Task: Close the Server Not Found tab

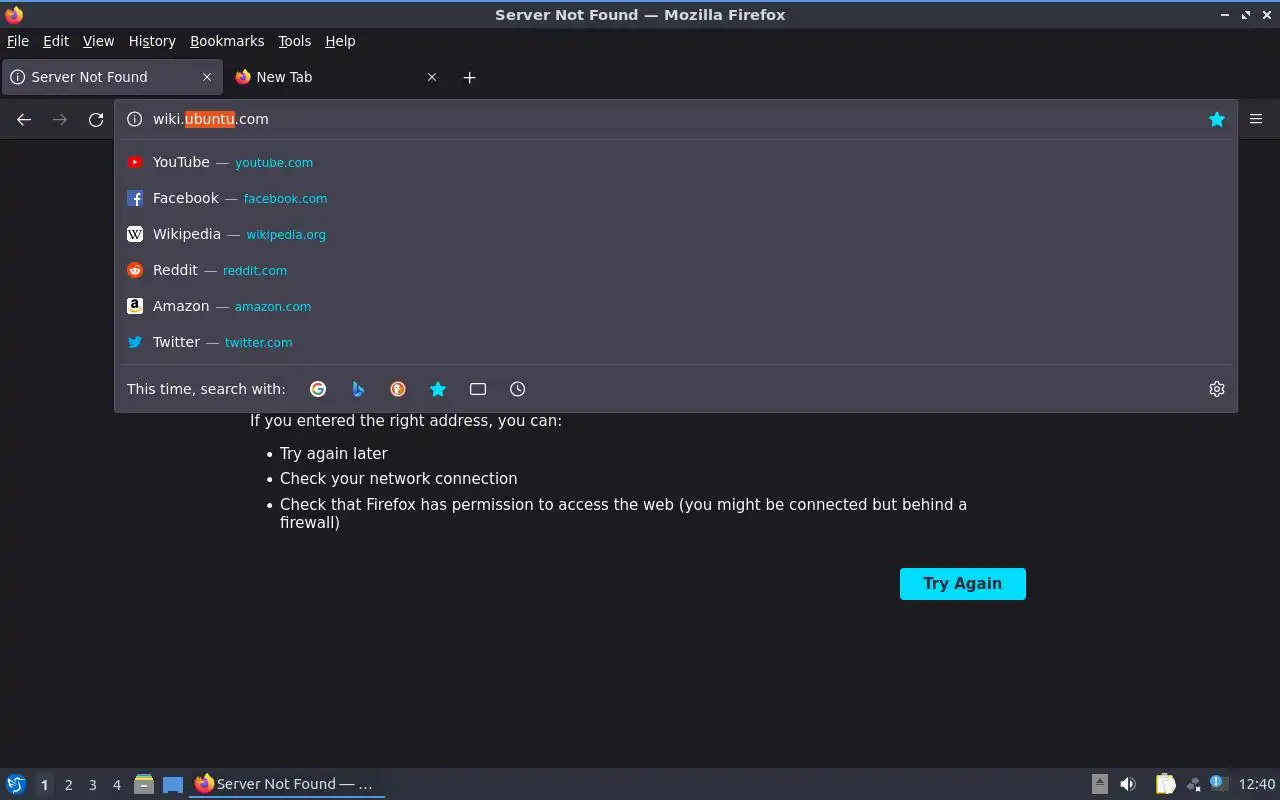Action: pyautogui.click(x=207, y=77)
